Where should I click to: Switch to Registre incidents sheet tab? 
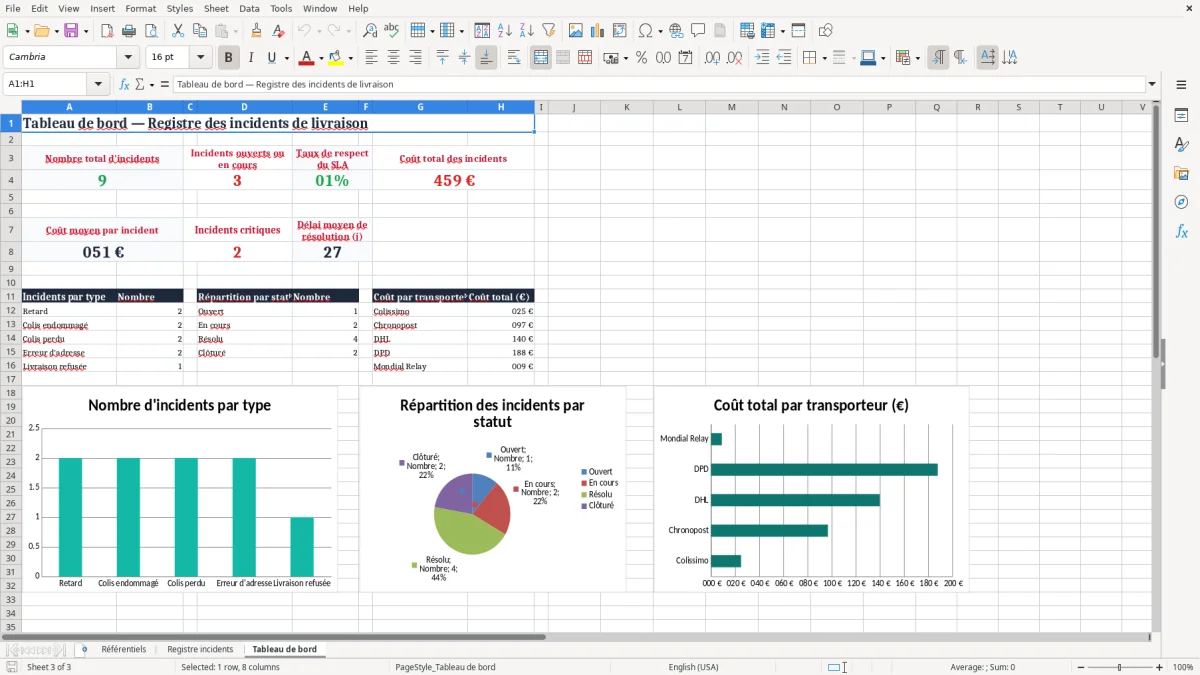pyautogui.click(x=200, y=649)
